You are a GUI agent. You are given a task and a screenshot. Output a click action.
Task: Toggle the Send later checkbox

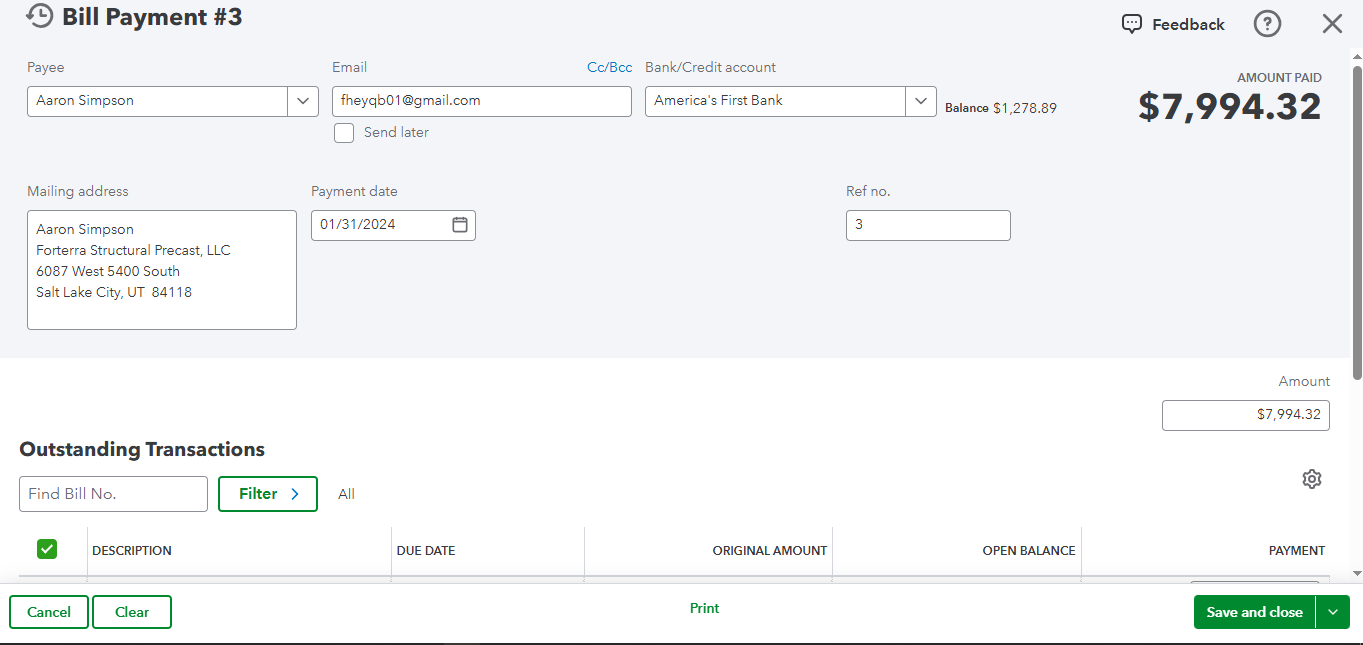[x=344, y=133]
